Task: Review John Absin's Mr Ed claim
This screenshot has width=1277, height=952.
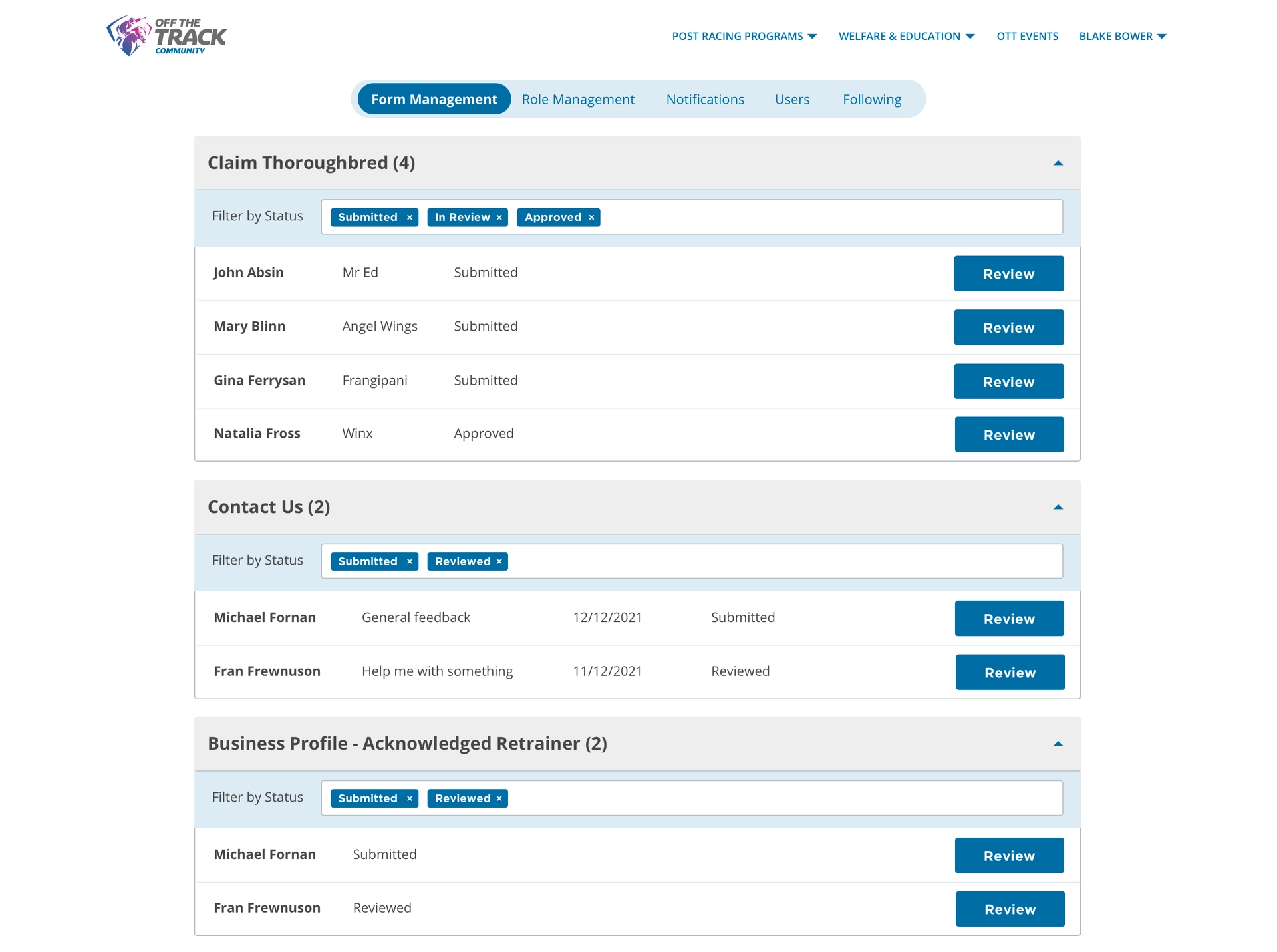Action: pos(1009,274)
